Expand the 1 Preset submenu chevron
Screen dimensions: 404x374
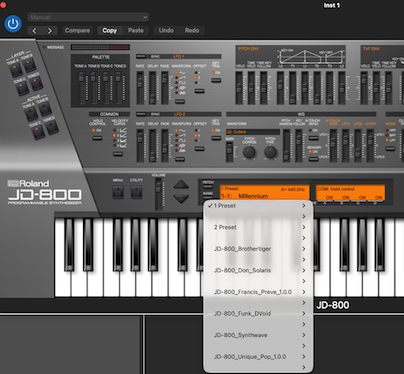click(x=304, y=206)
